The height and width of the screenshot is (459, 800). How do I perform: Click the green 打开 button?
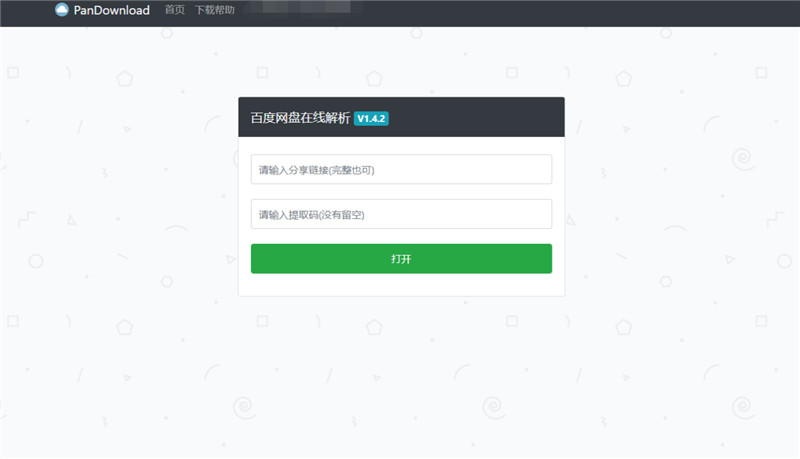[401, 259]
